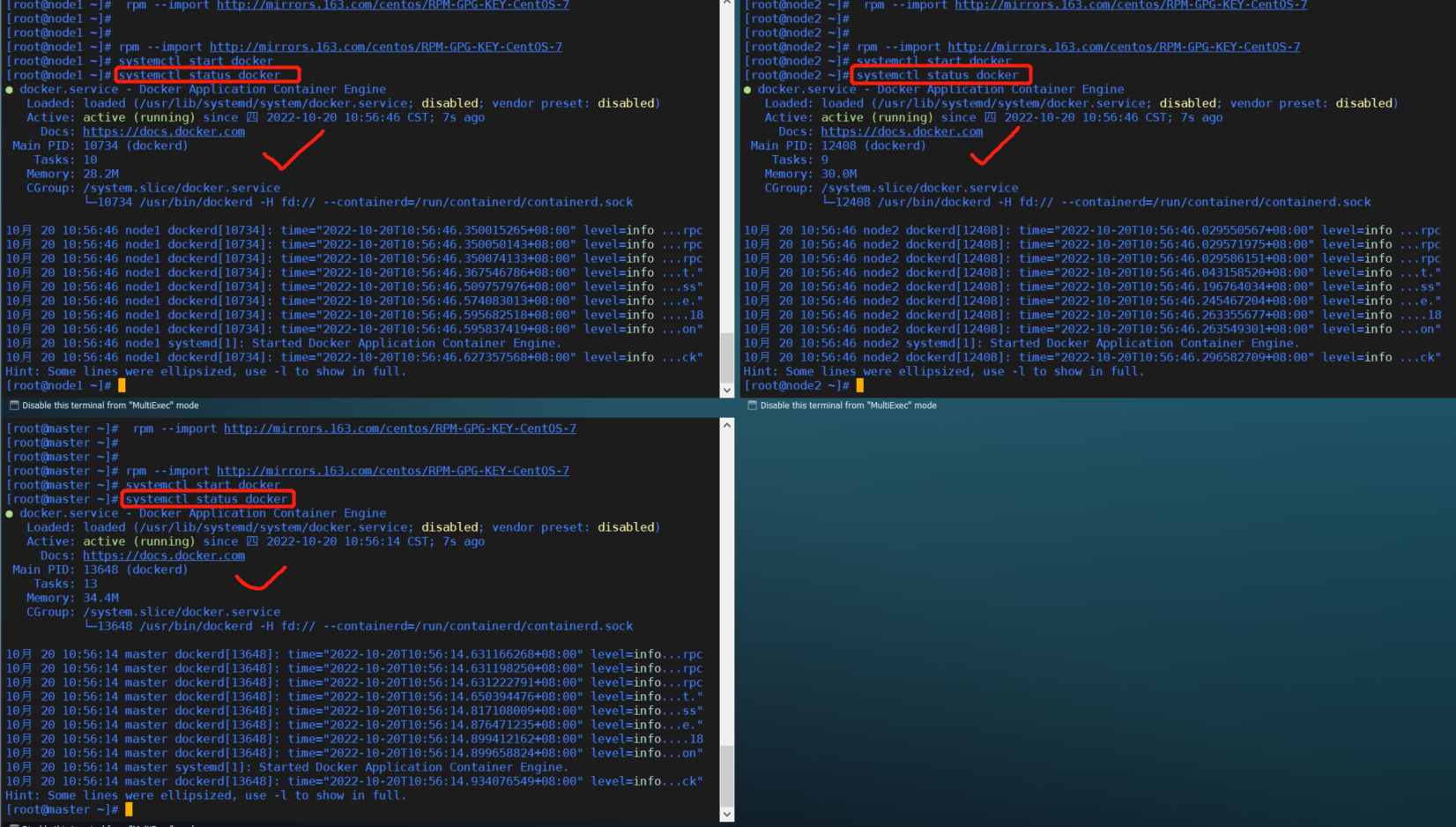Focus the master prompt at the orange cursor

click(x=129, y=810)
